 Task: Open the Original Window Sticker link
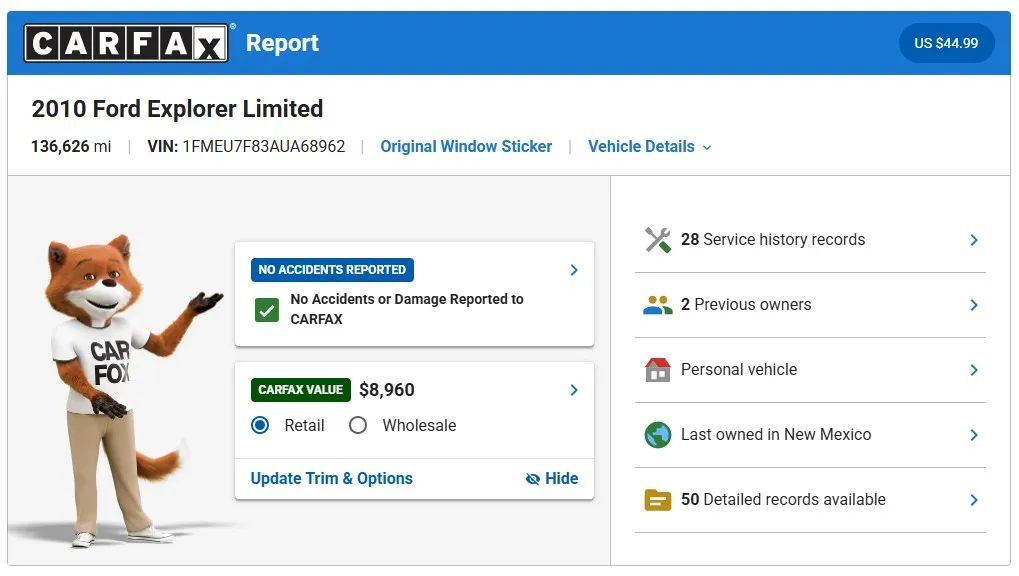tap(466, 146)
